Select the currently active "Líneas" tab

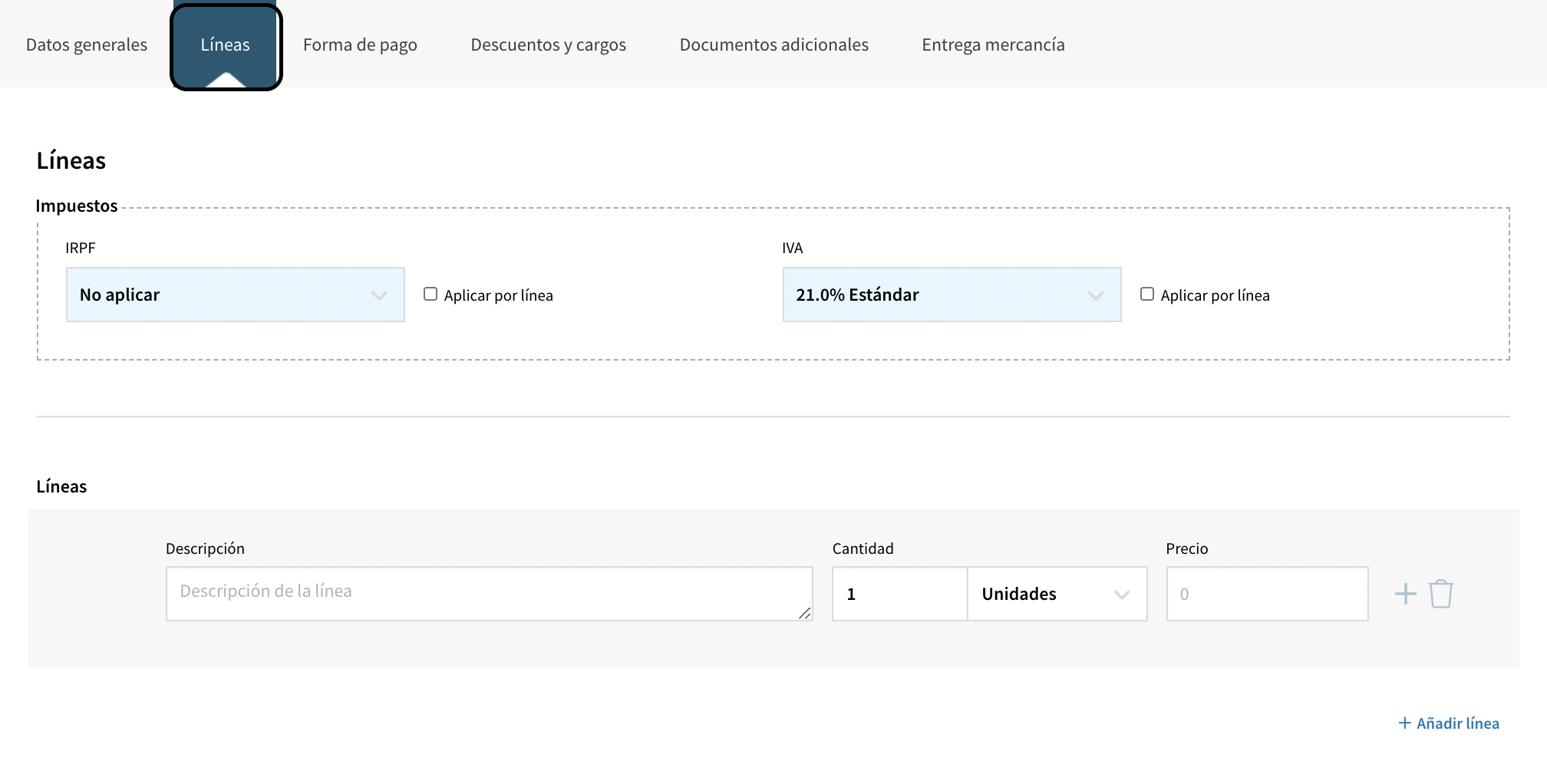point(225,44)
